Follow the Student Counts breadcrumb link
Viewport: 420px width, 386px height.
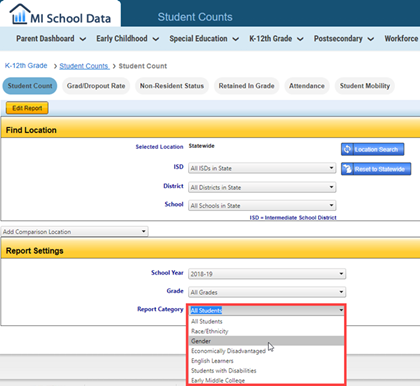point(84,66)
